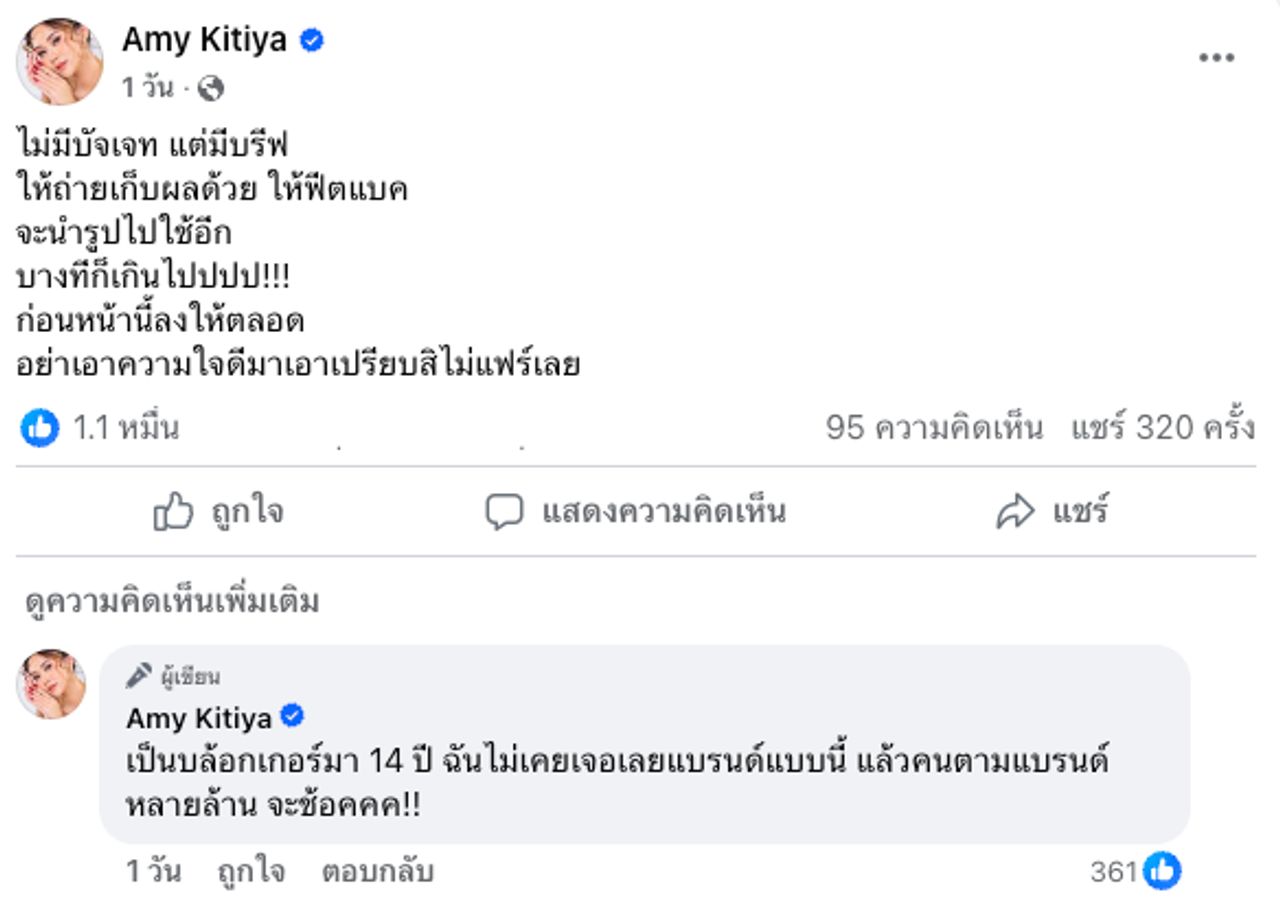
Task: Open the three-dot post options menu
Action: coord(1216,58)
